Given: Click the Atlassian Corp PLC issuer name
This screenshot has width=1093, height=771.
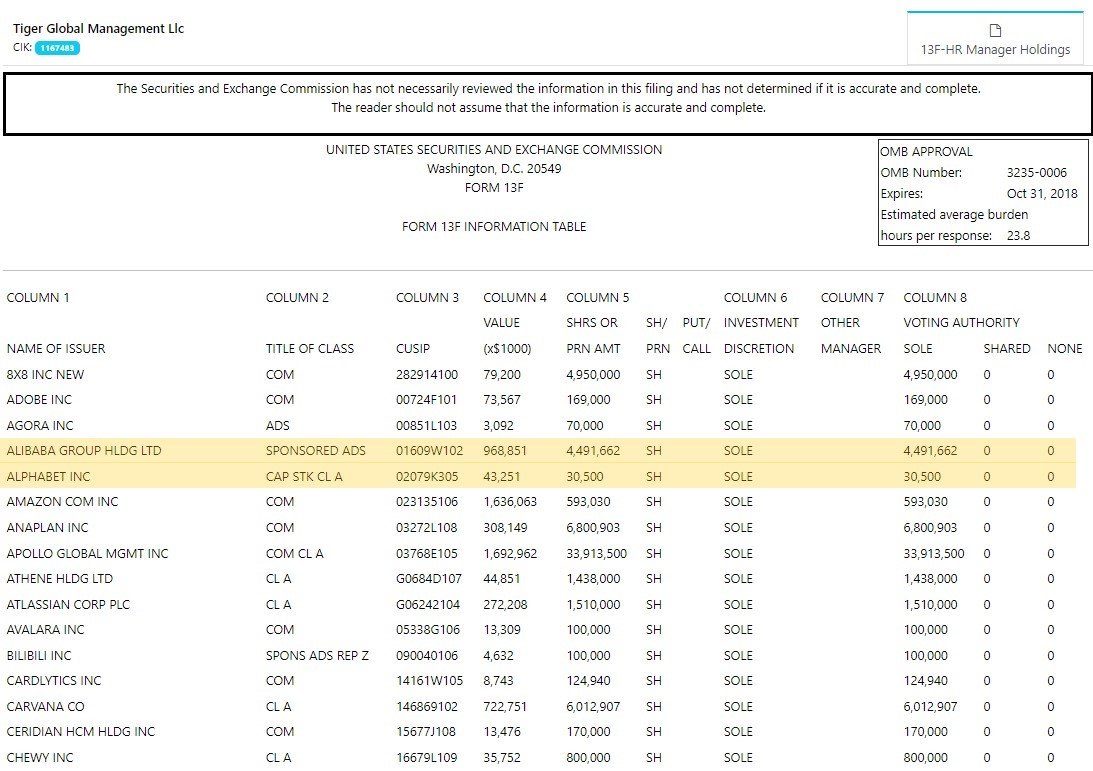Looking at the screenshot, I should 68,605.
